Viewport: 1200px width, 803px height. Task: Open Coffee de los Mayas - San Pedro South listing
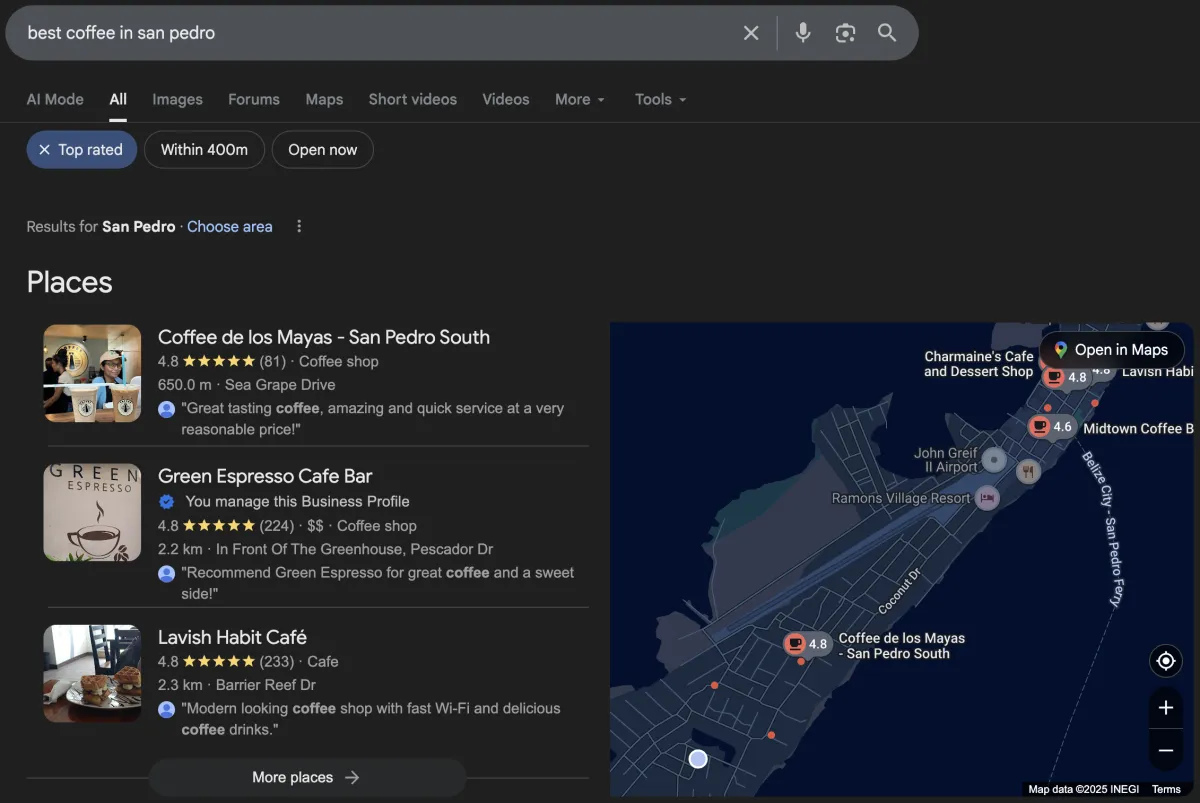pos(324,337)
